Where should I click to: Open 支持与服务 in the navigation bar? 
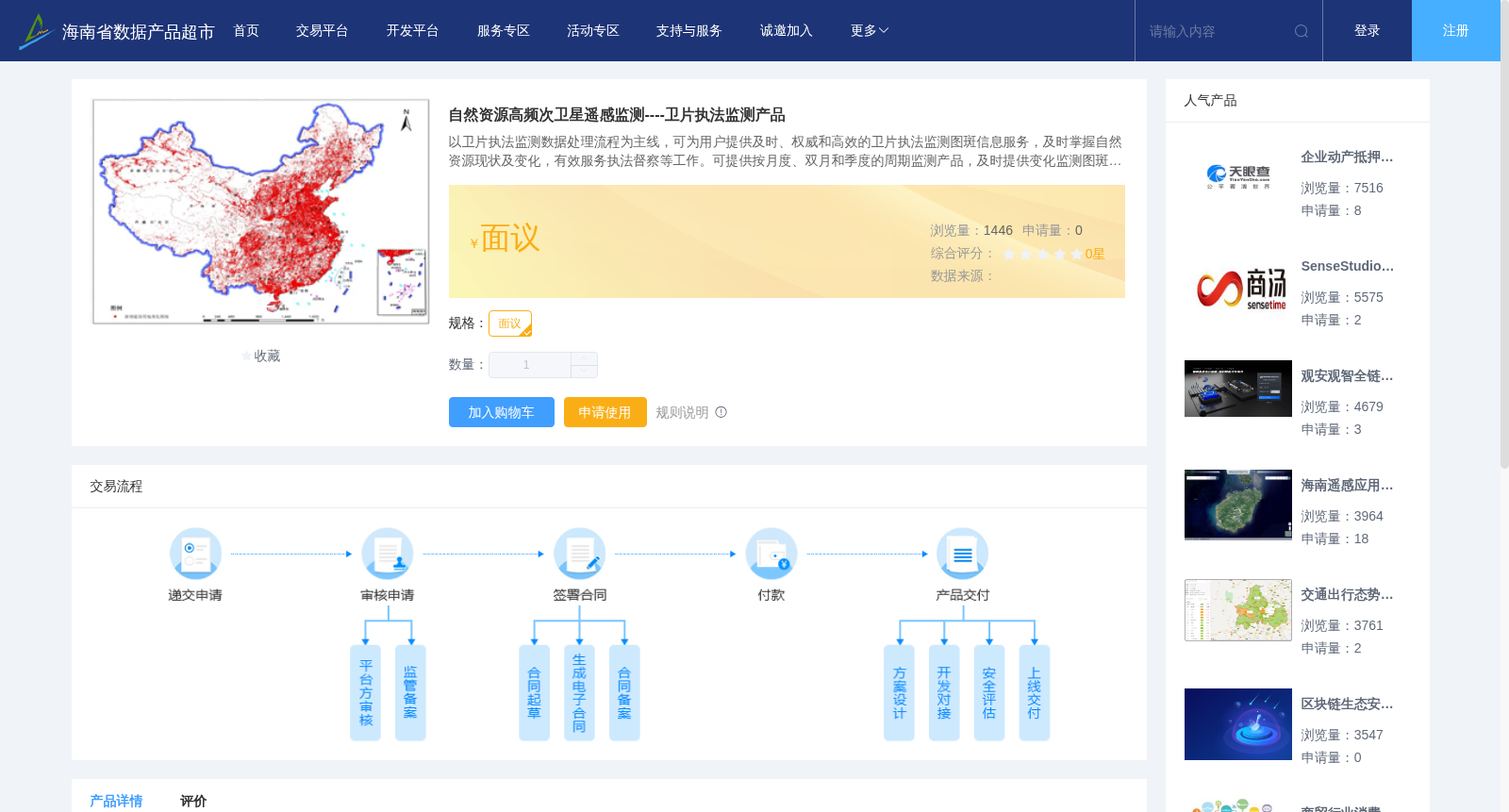point(689,31)
